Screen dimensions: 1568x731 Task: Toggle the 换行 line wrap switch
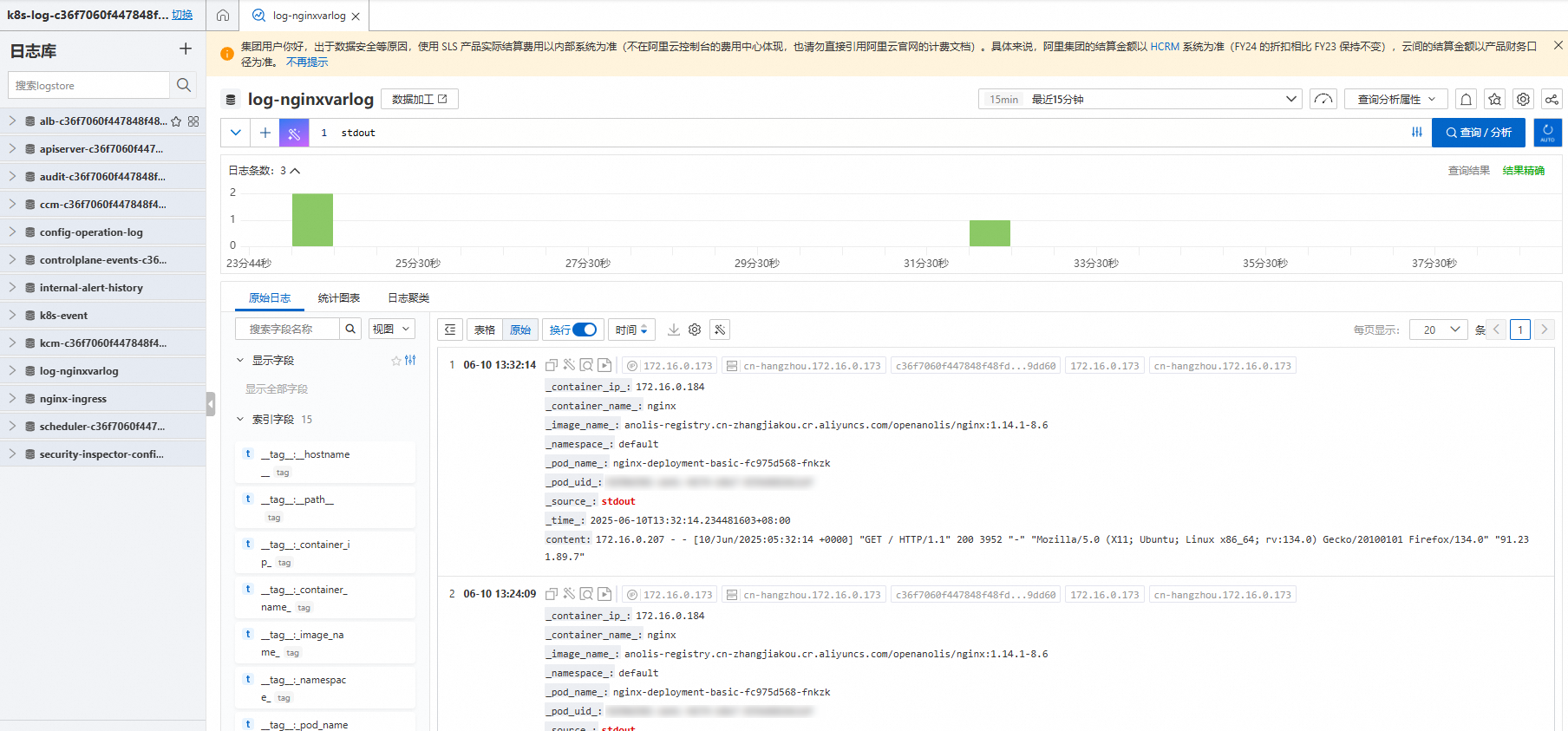pyautogui.click(x=585, y=330)
